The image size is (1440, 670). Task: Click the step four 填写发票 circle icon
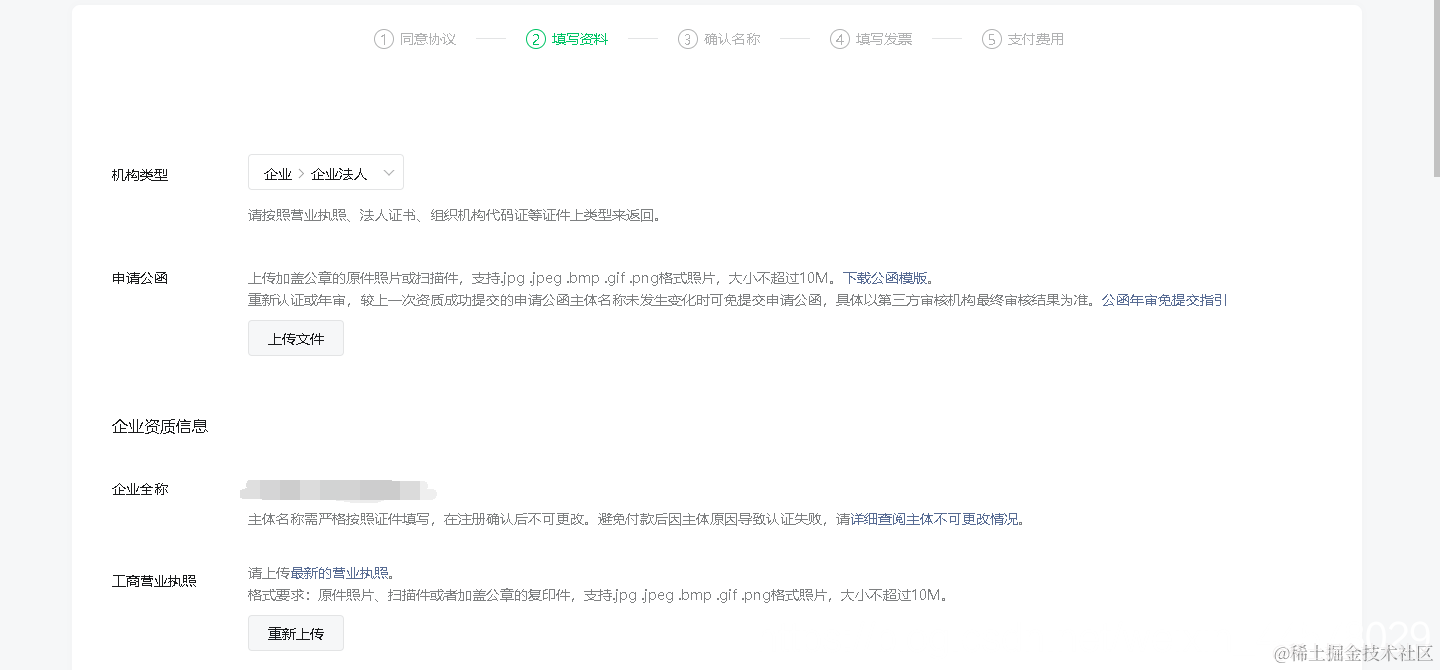840,38
